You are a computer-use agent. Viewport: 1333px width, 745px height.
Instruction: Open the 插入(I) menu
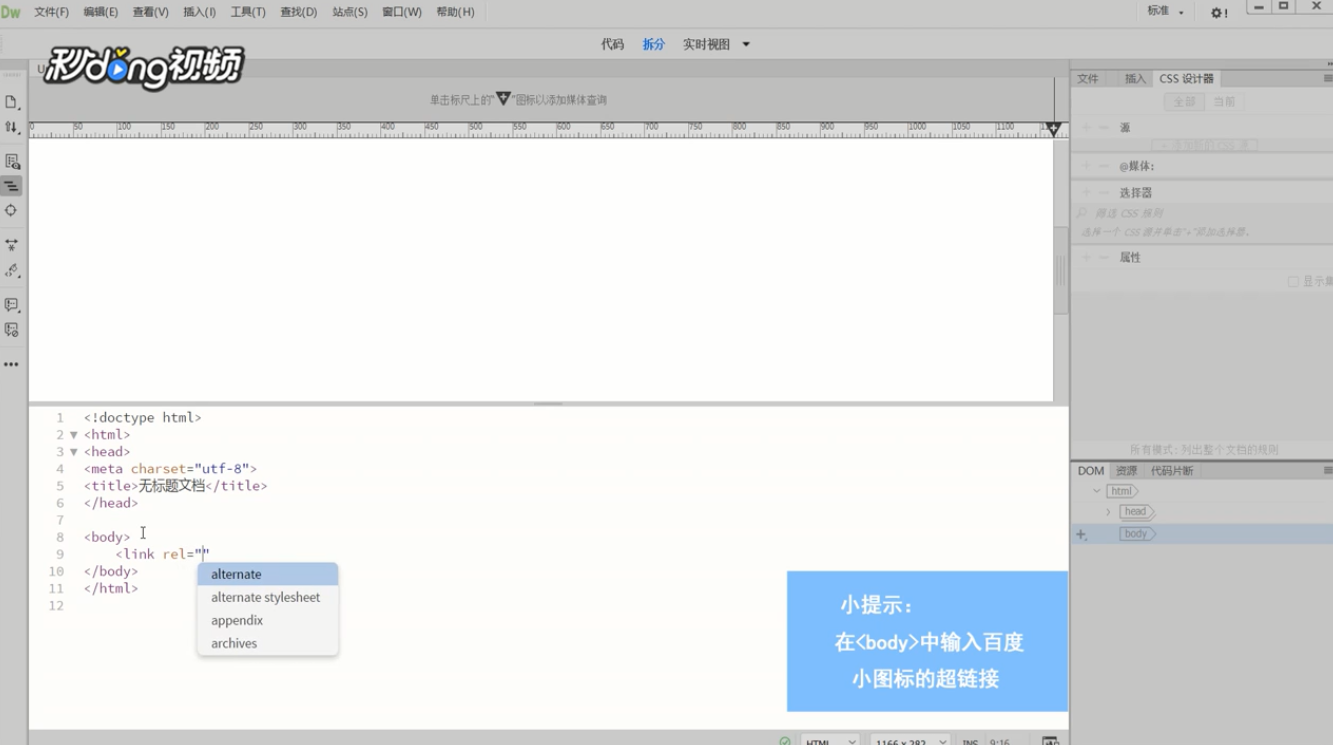pyautogui.click(x=199, y=12)
